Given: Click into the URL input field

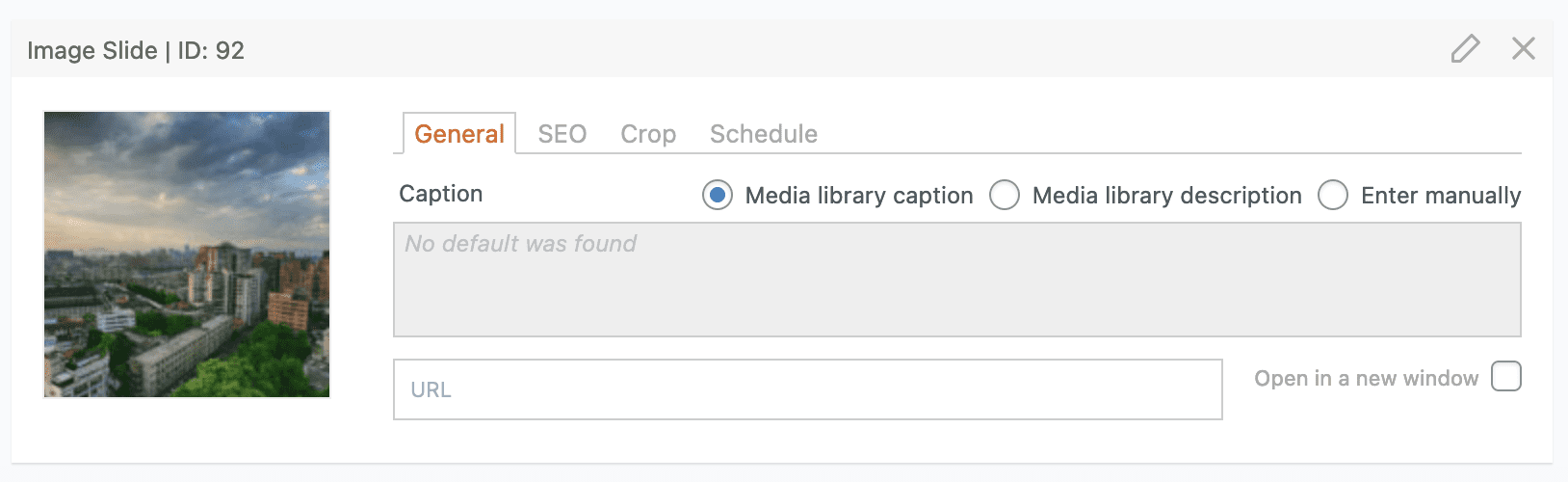Looking at the screenshot, I should tap(807, 389).
